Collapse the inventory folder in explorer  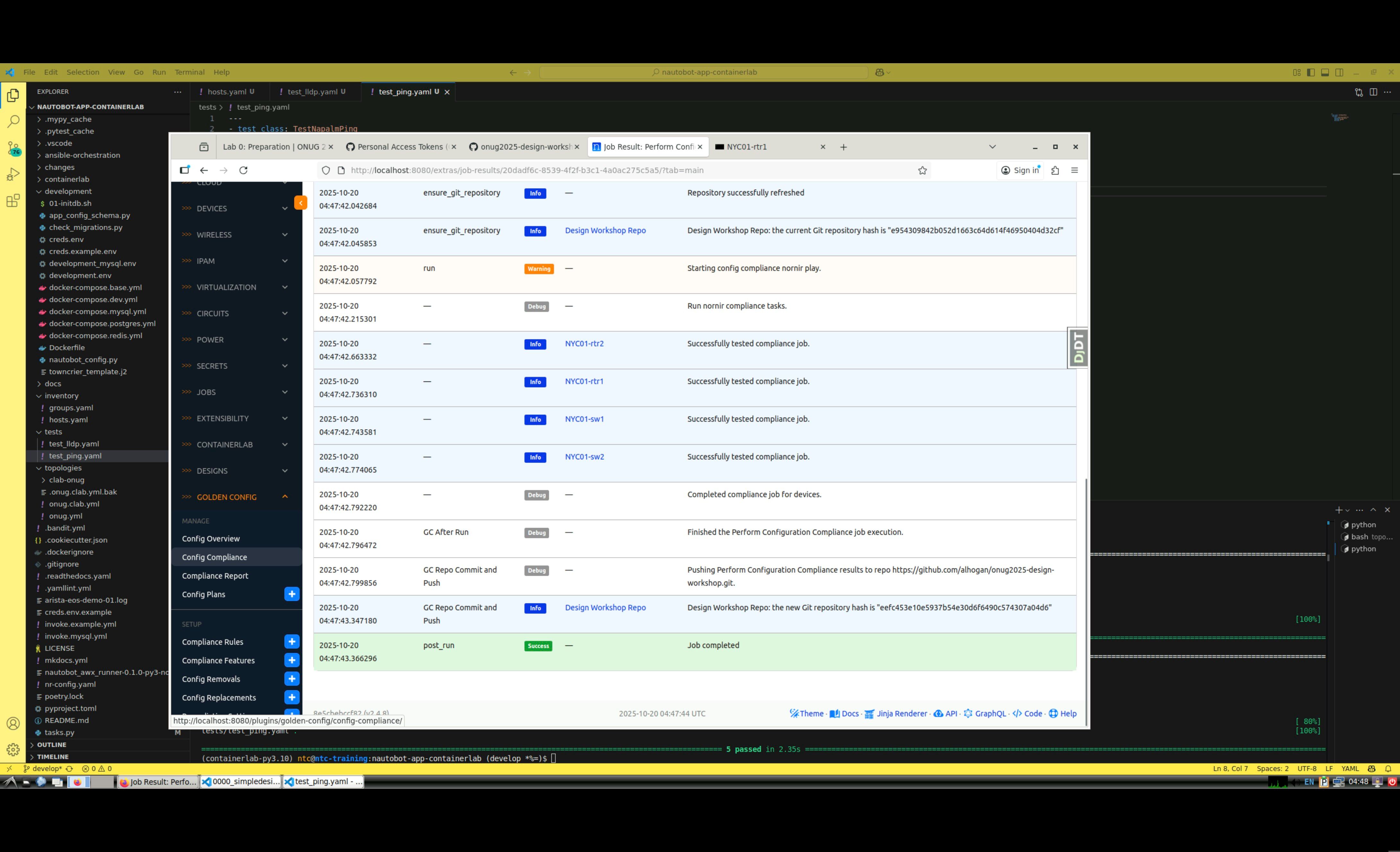pyautogui.click(x=61, y=396)
